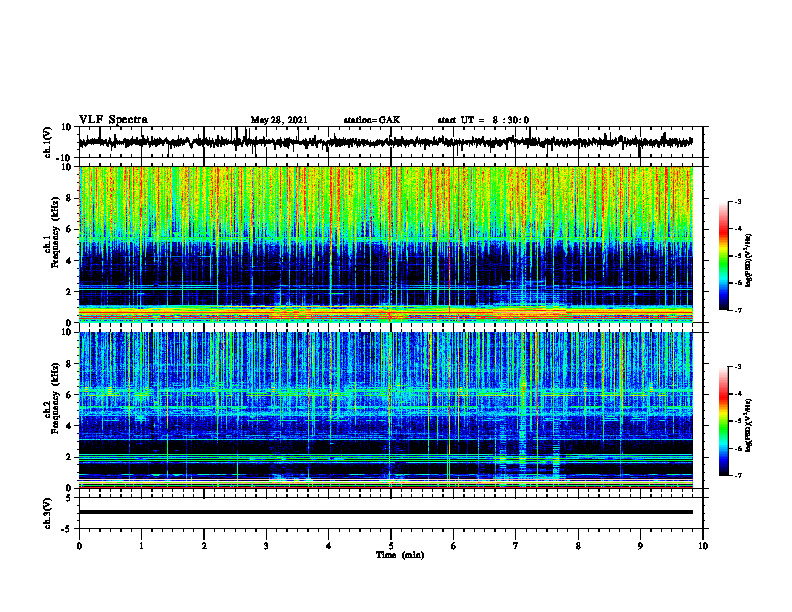Click inside the ch.2 frequency spectrogram
The image size is (792, 612).
click(385, 410)
